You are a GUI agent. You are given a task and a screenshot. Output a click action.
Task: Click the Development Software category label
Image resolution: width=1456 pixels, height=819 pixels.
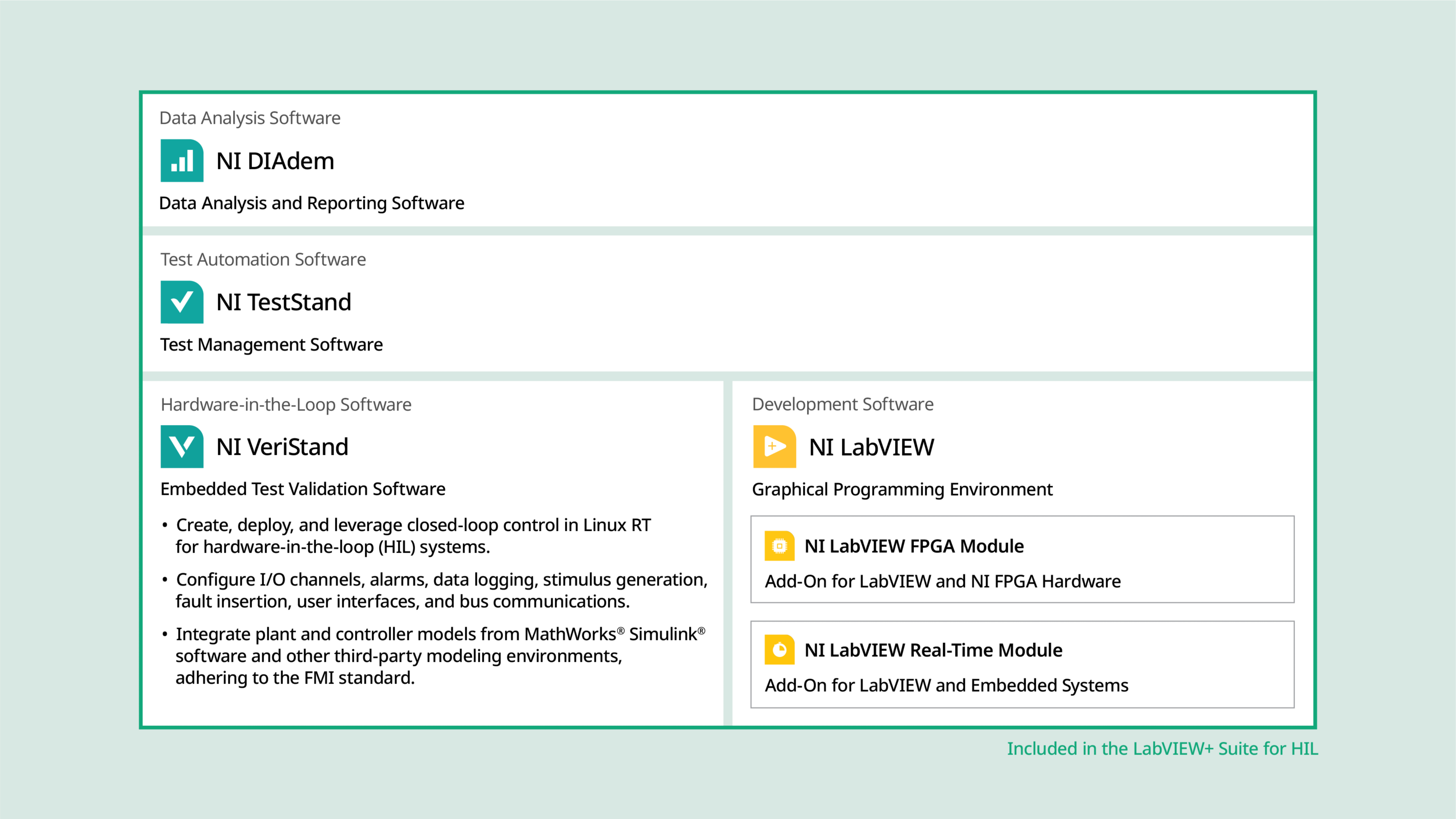[x=843, y=404]
